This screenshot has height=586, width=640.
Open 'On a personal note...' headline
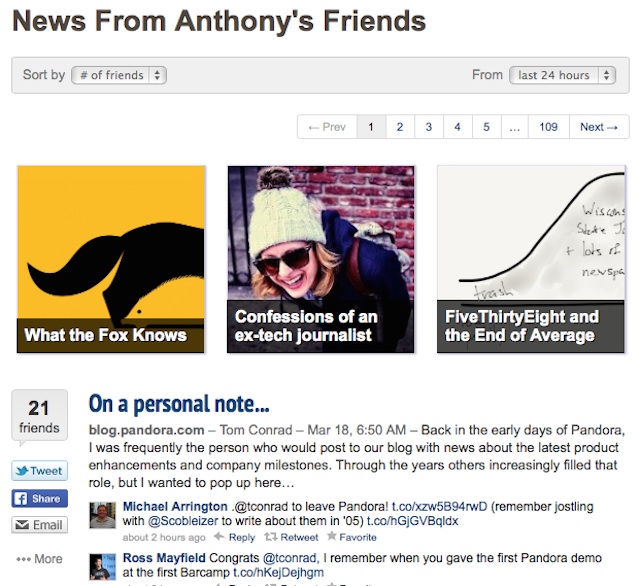pyautogui.click(x=179, y=404)
